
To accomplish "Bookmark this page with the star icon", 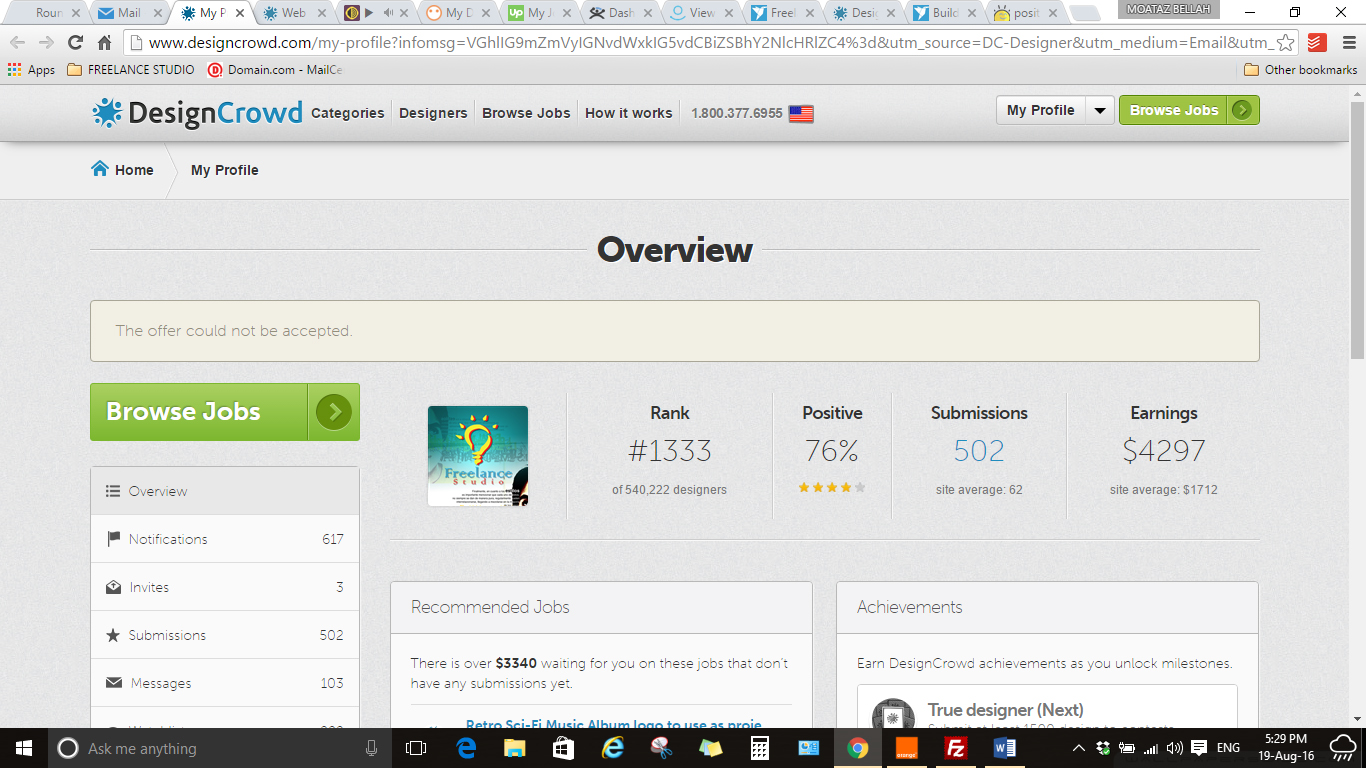I will [x=1286, y=43].
